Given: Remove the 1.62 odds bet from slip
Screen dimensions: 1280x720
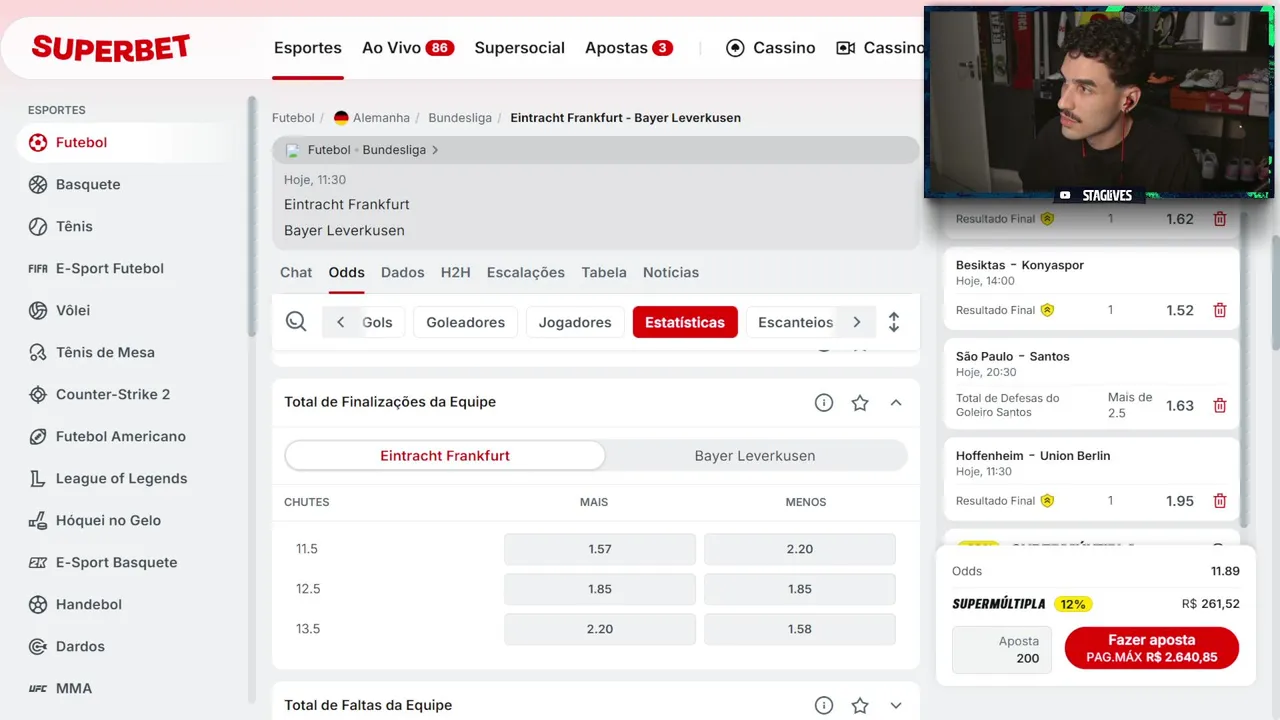Looking at the screenshot, I should point(1220,218).
